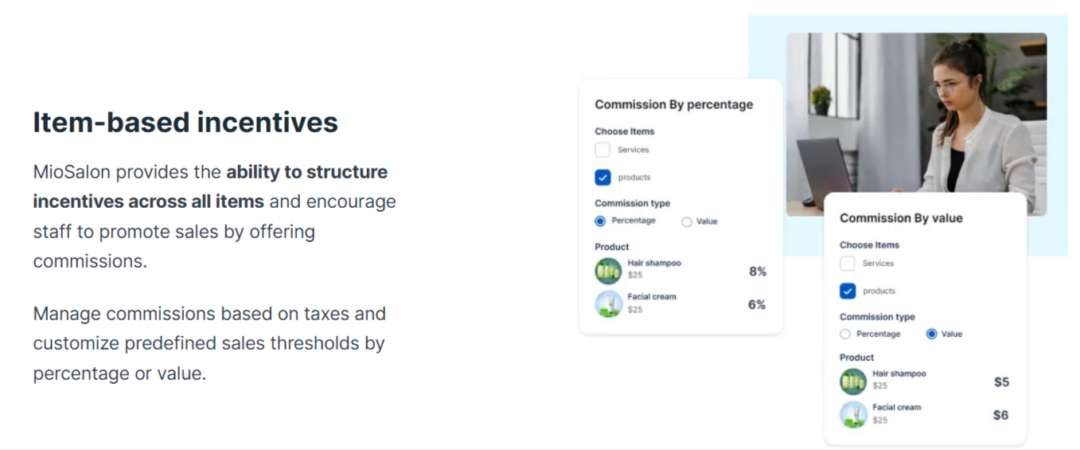Uncheck products box in Commission By value

point(847,291)
